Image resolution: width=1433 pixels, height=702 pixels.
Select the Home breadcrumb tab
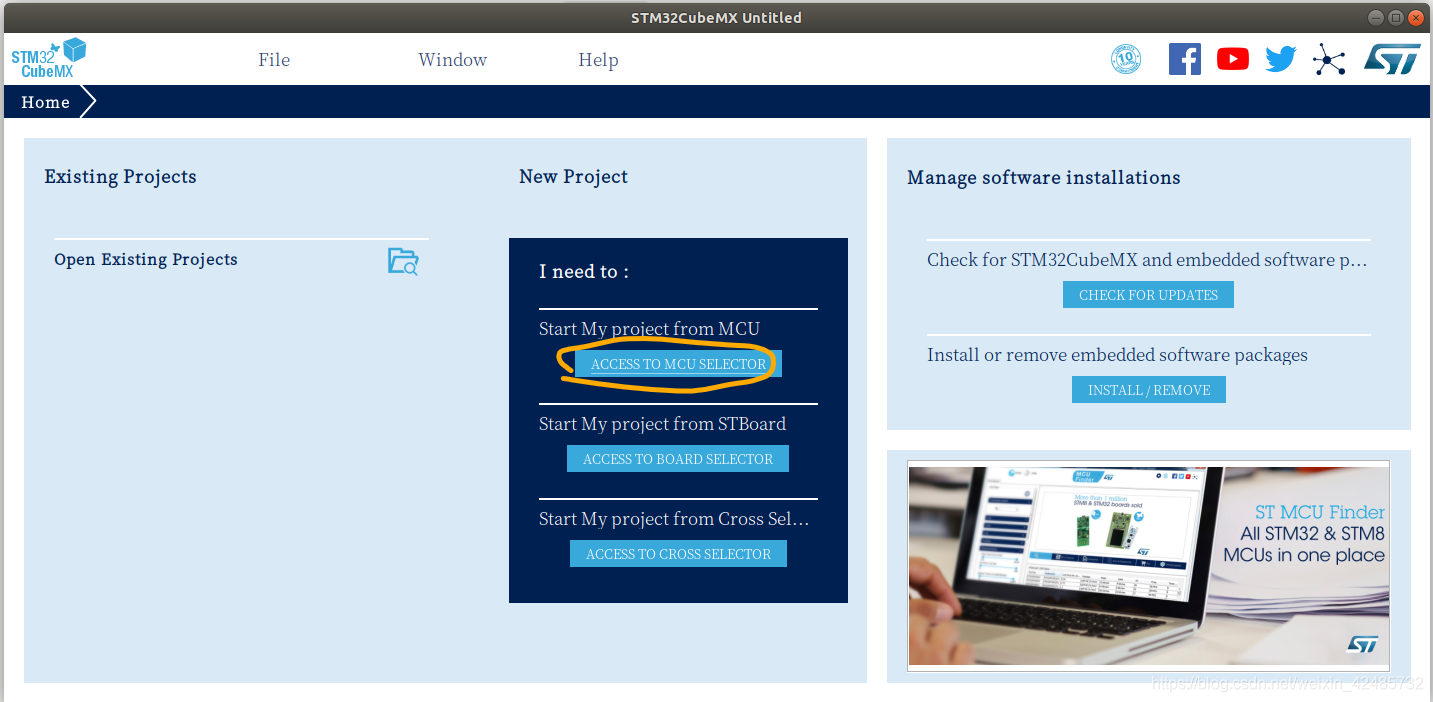coord(46,102)
